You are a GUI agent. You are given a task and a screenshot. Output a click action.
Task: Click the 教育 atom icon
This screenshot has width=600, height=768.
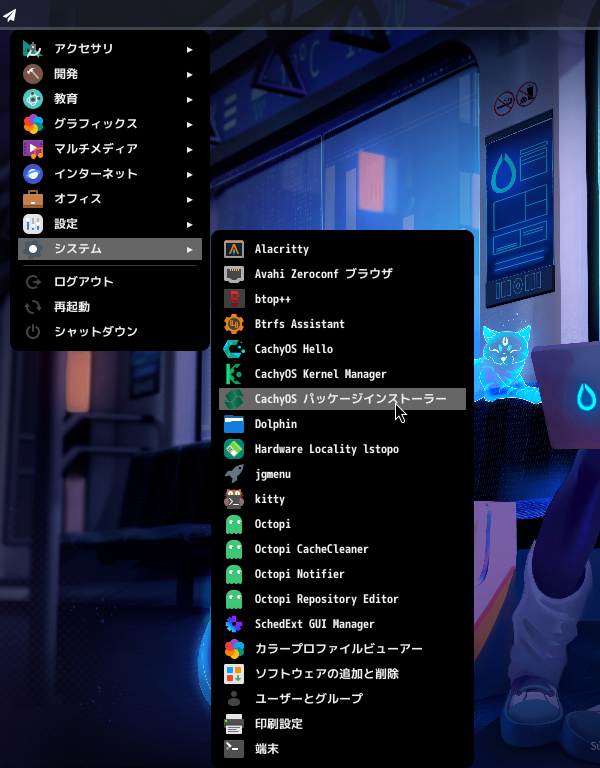[x=33, y=99]
